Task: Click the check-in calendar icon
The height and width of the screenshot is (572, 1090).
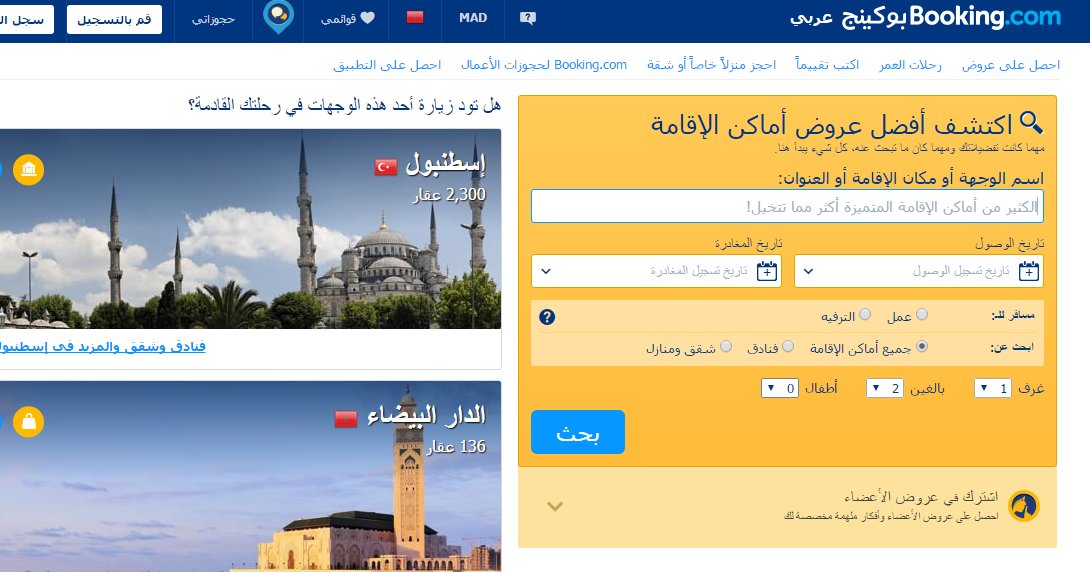Action: pos(1029,271)
